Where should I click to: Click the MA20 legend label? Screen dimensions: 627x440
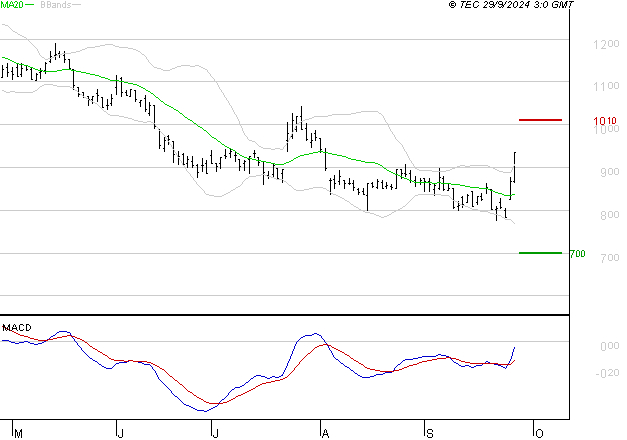[x=12, y=4]
